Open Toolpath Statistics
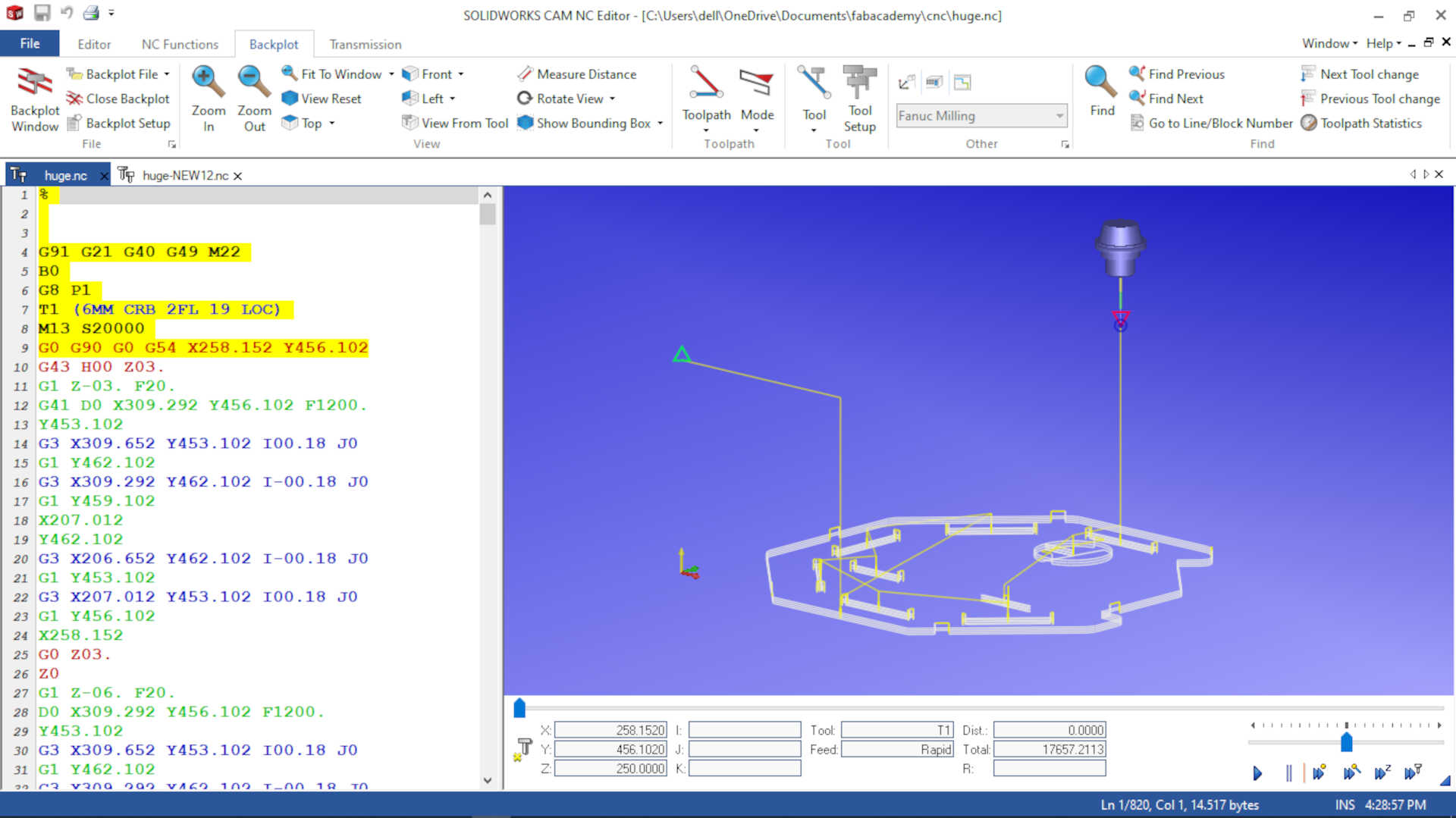1456x818 pixels. (x=1366, y=123)
